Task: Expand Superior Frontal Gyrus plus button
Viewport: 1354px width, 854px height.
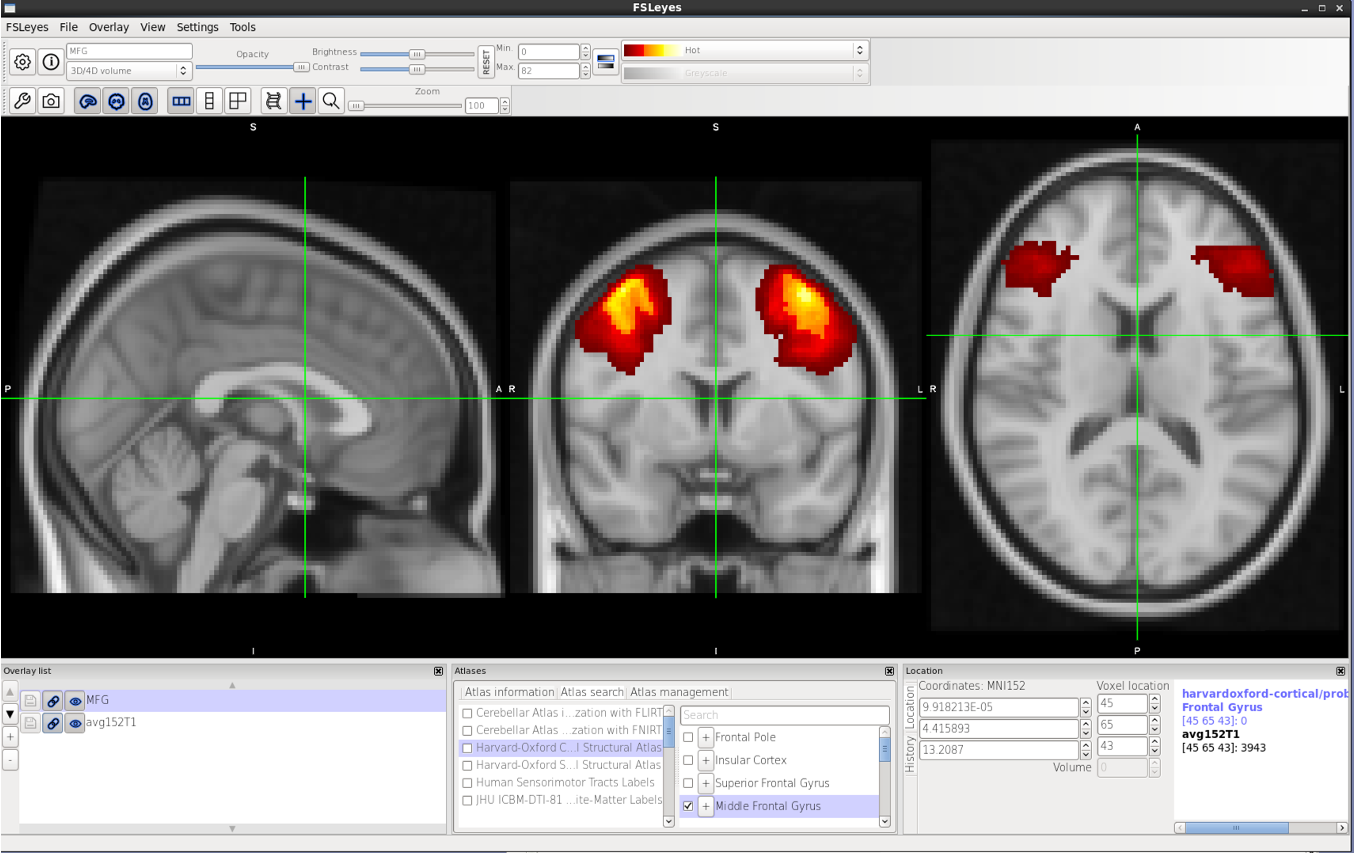Action: [x=705, y=783]
